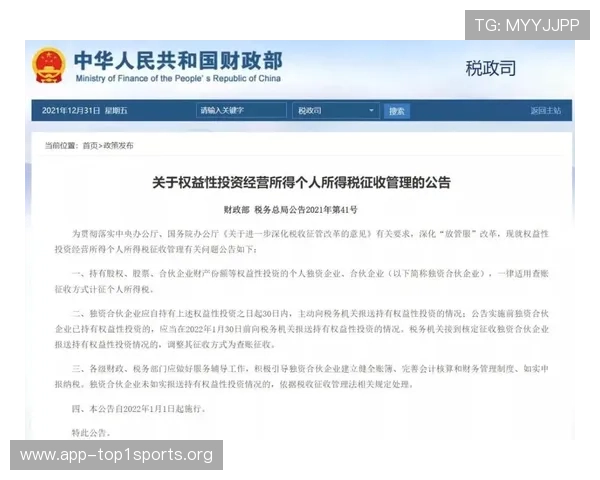The width and height of the screenshot is (600, 480).
Task: Open the 税政司 department dropdown
Action: [336, 111]
